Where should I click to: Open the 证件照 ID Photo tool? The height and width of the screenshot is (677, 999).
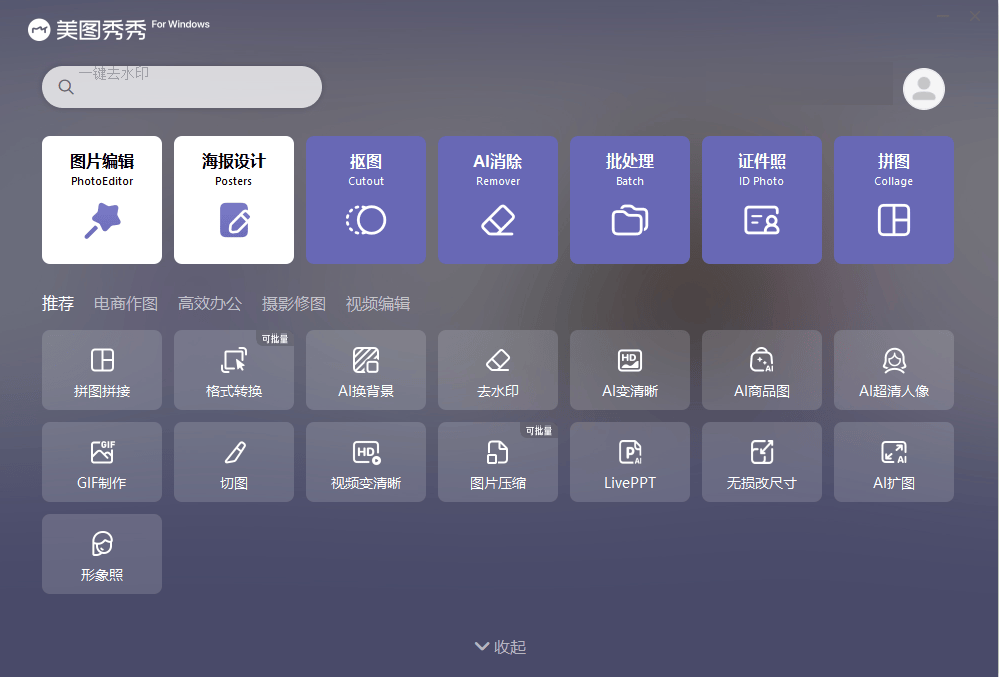pyautogui.click(x=761, y=199)
